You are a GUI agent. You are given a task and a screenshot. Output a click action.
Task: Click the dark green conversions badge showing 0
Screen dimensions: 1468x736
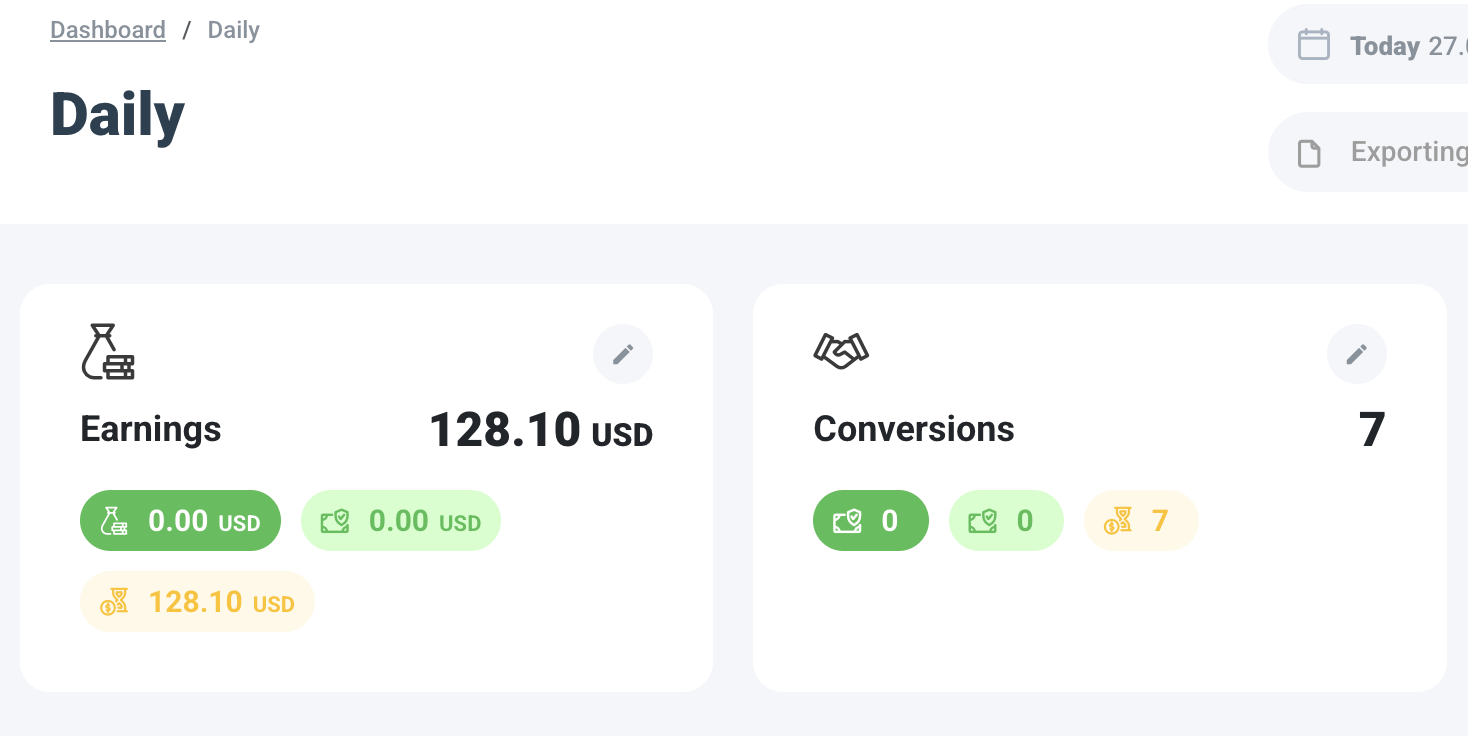(870, 520)
